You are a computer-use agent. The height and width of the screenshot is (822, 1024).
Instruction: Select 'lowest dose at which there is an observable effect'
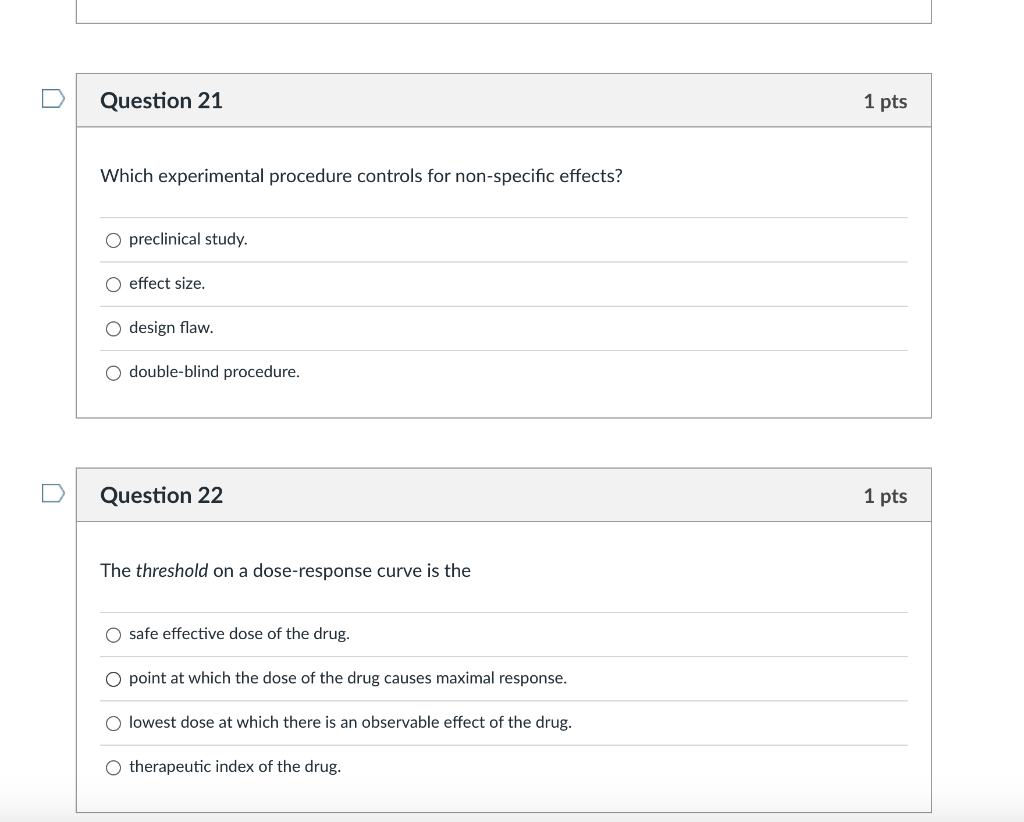tap(113, 723)
